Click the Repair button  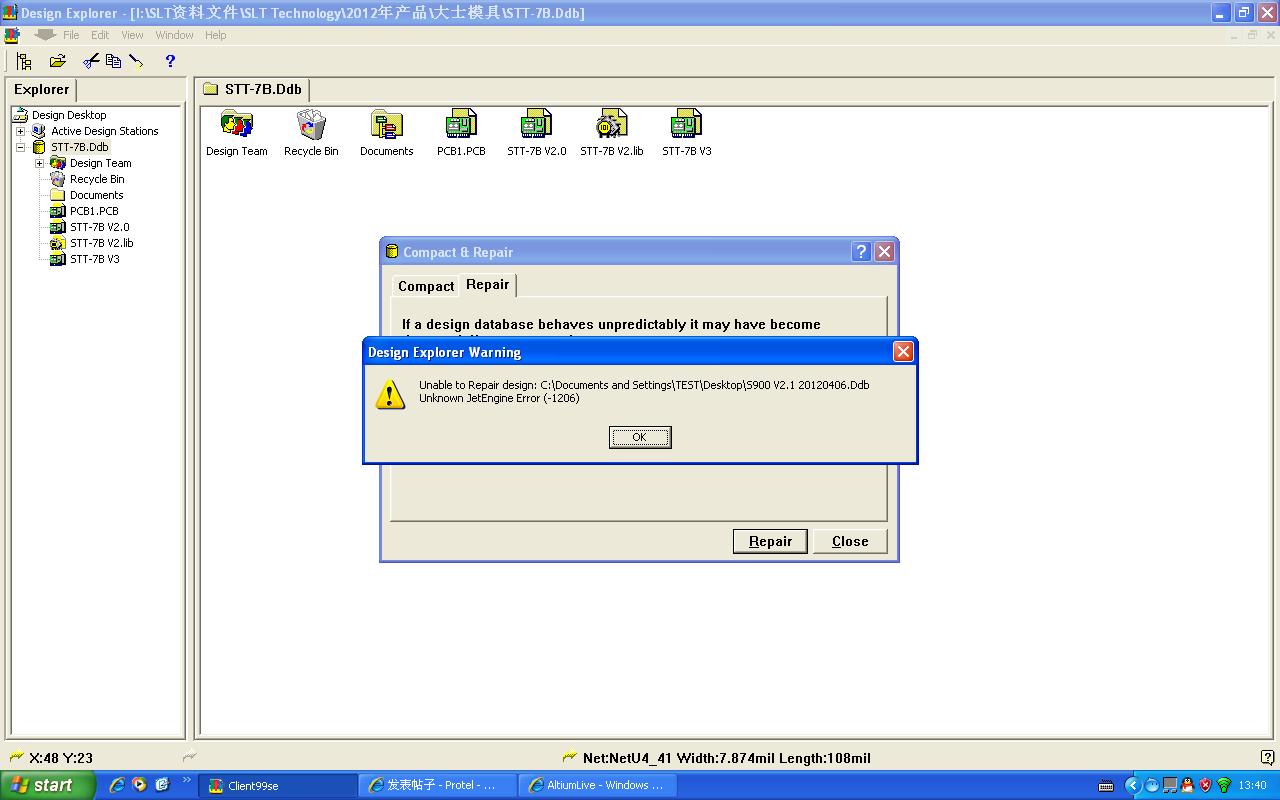tap(770, 541)
